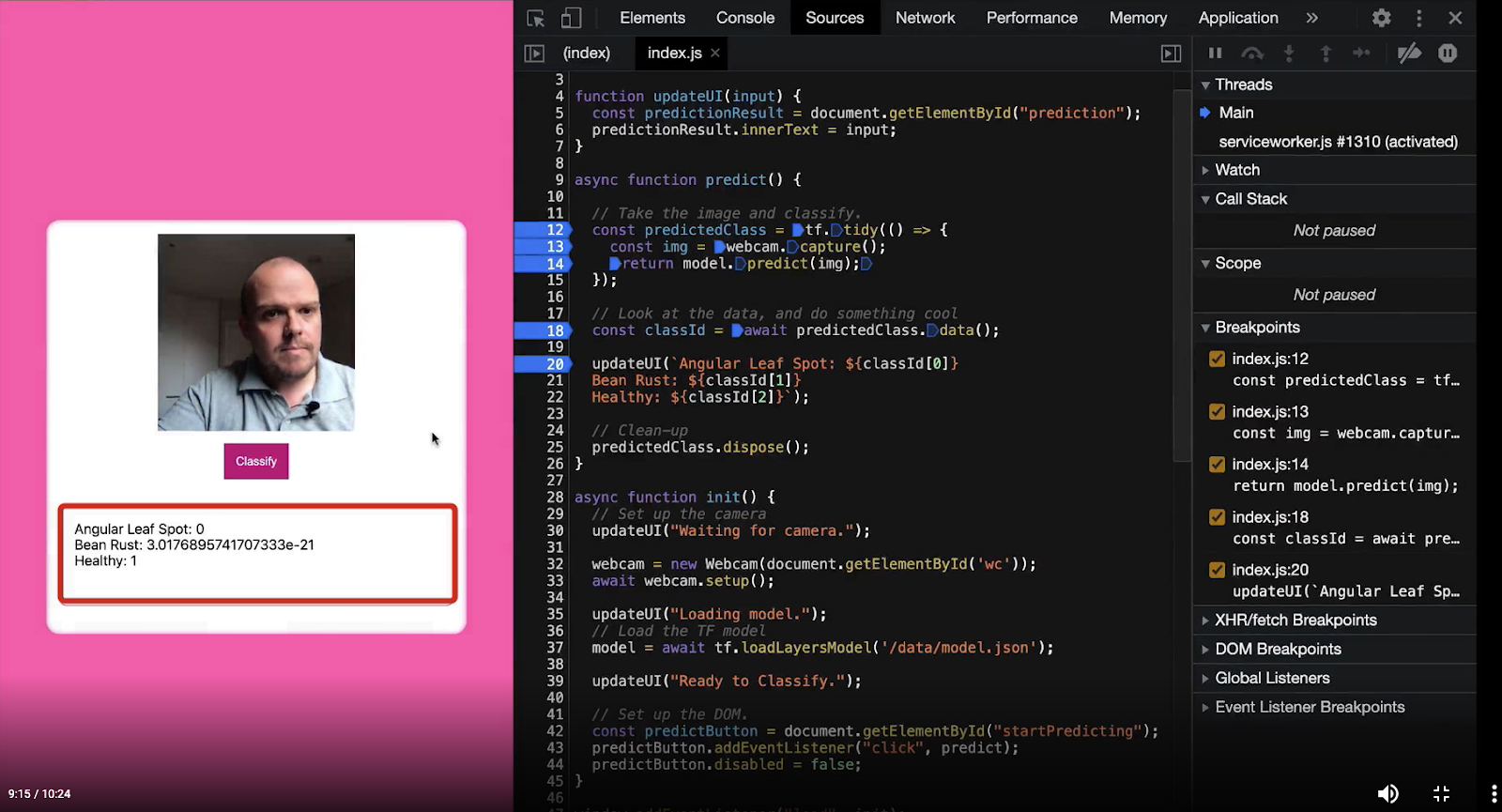This screenshot has width=1502, height=812.
Task: Deactivate all breakpoints icon
Action: click(1409, 54)
